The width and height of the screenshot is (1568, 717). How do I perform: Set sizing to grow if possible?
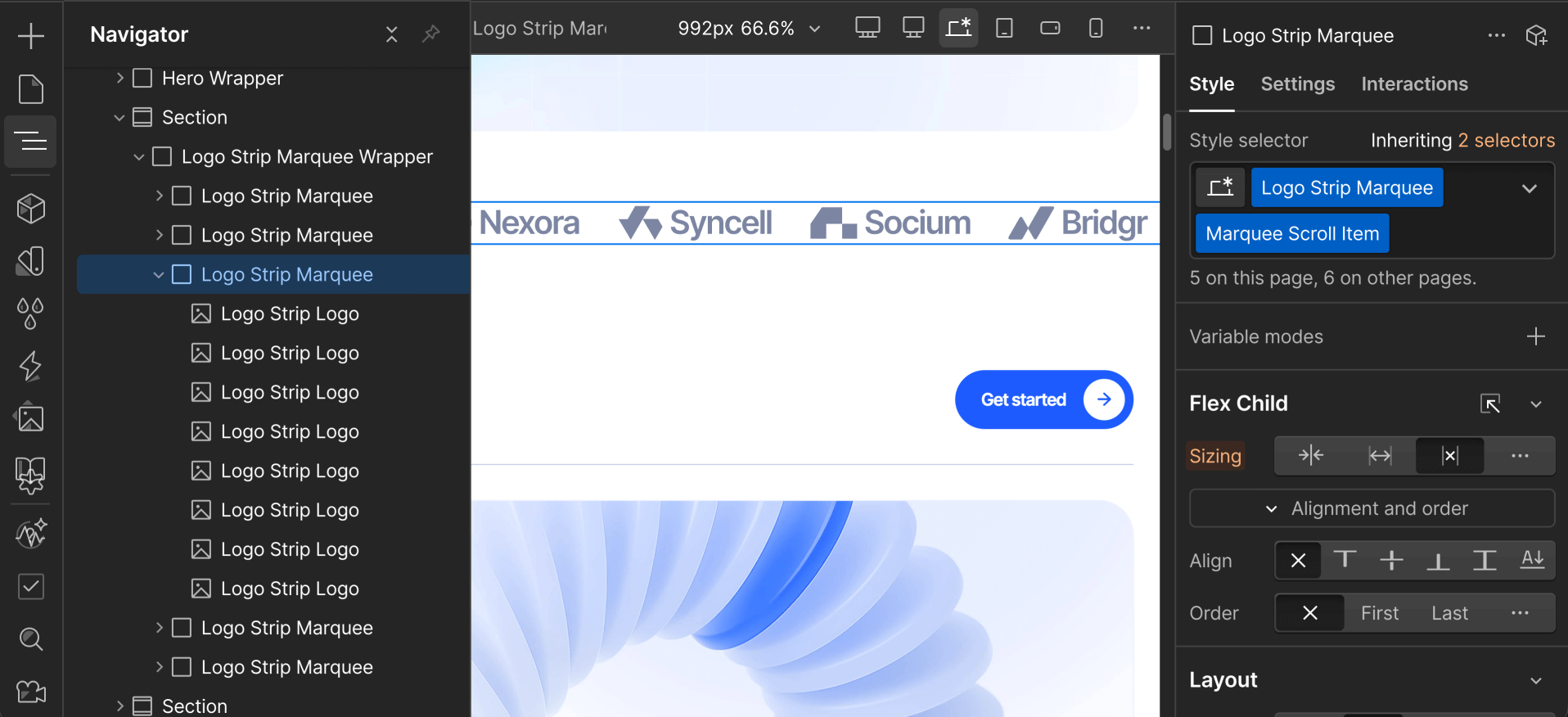click(1380, 456)
